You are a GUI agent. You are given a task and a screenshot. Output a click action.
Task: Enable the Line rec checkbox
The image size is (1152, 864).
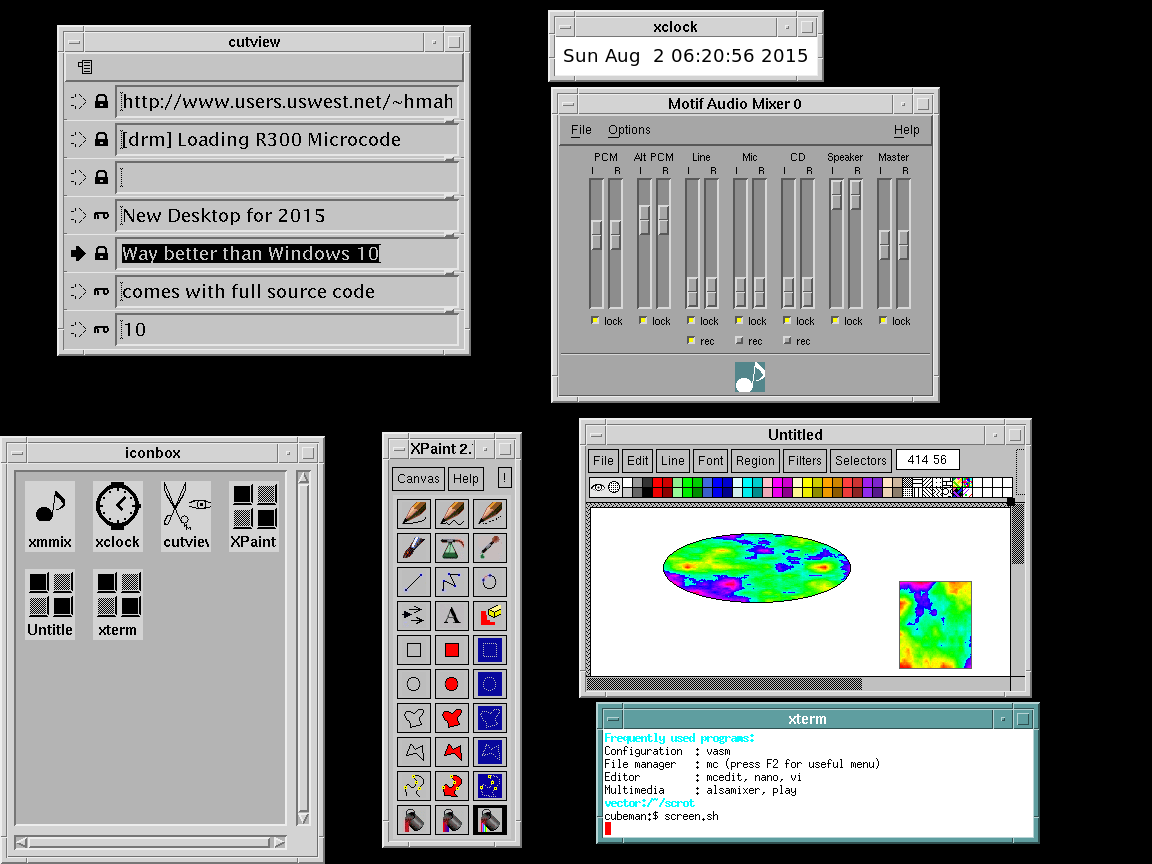691,340
